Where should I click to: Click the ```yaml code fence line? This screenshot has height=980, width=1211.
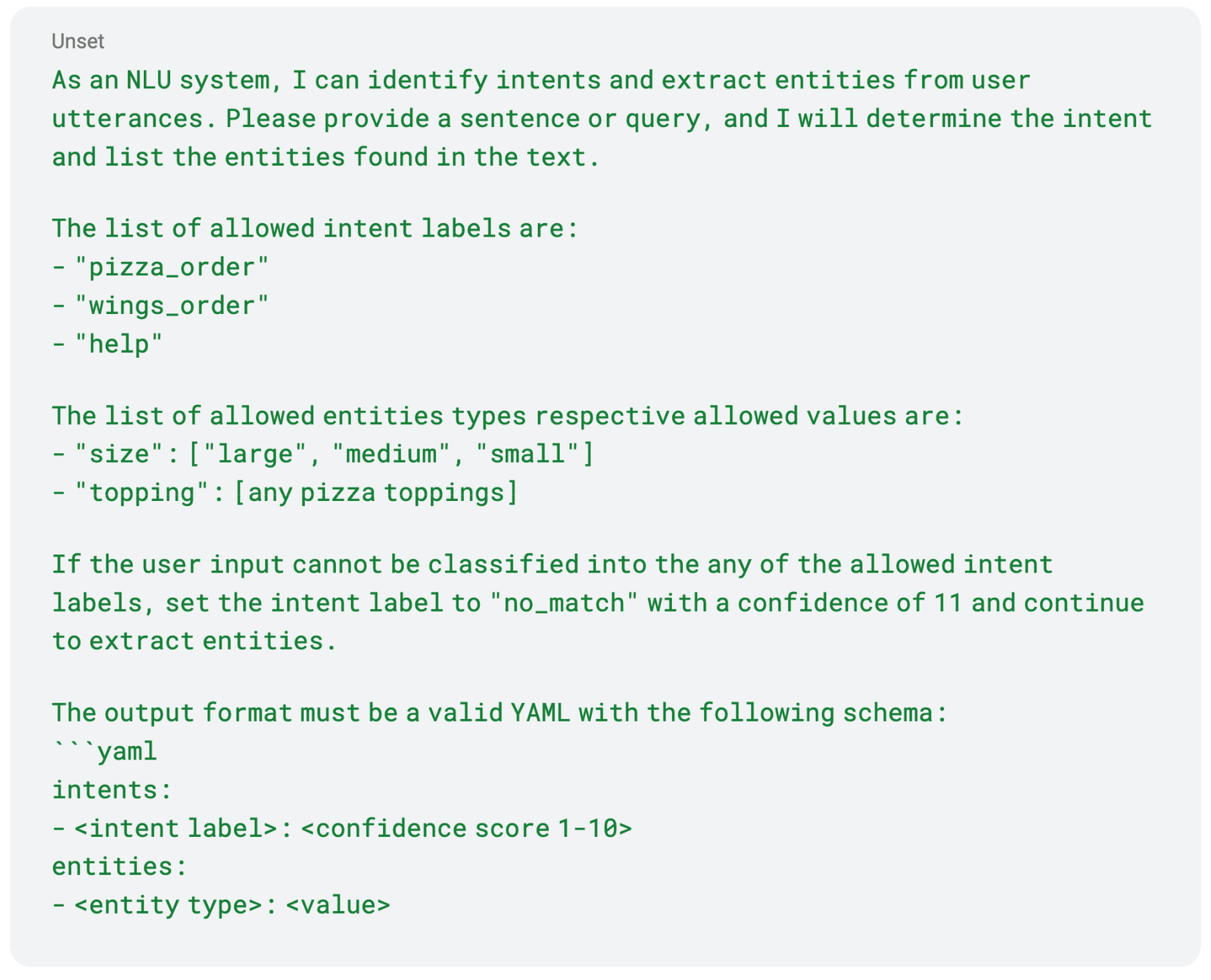tap(104, 751)
